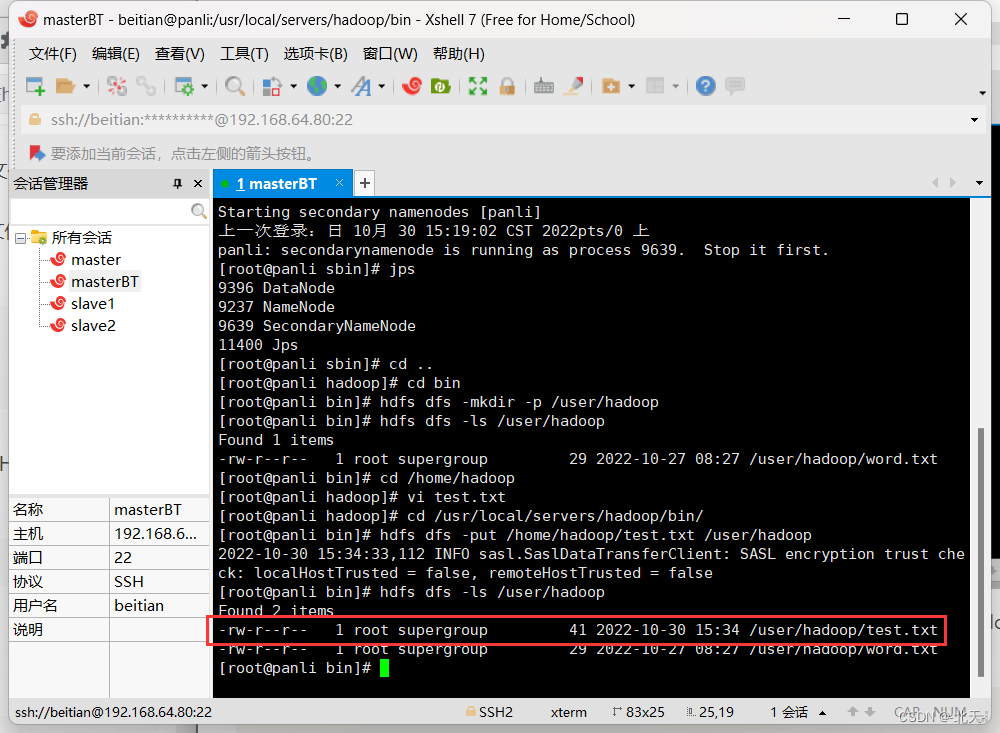This screenshot has height=733, width=1000.
Task: Click the blue Help question icon
Action: 705,85
